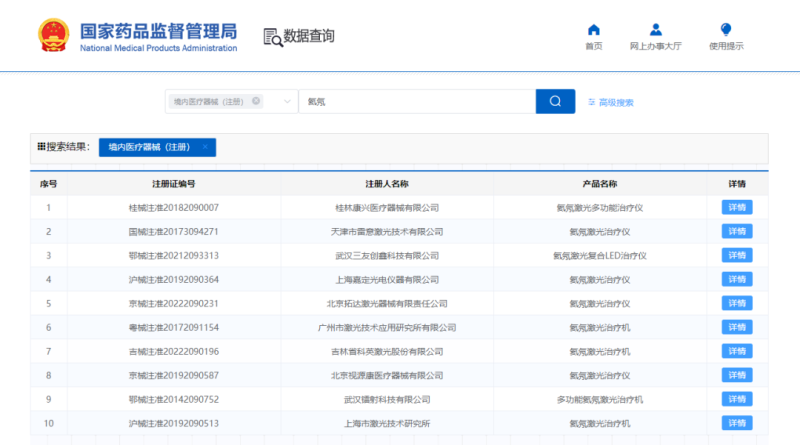View 详情 for 天津市雷意激光技术有限公司
This screenshot has width=800, height=445.
(x=737, y=232)
